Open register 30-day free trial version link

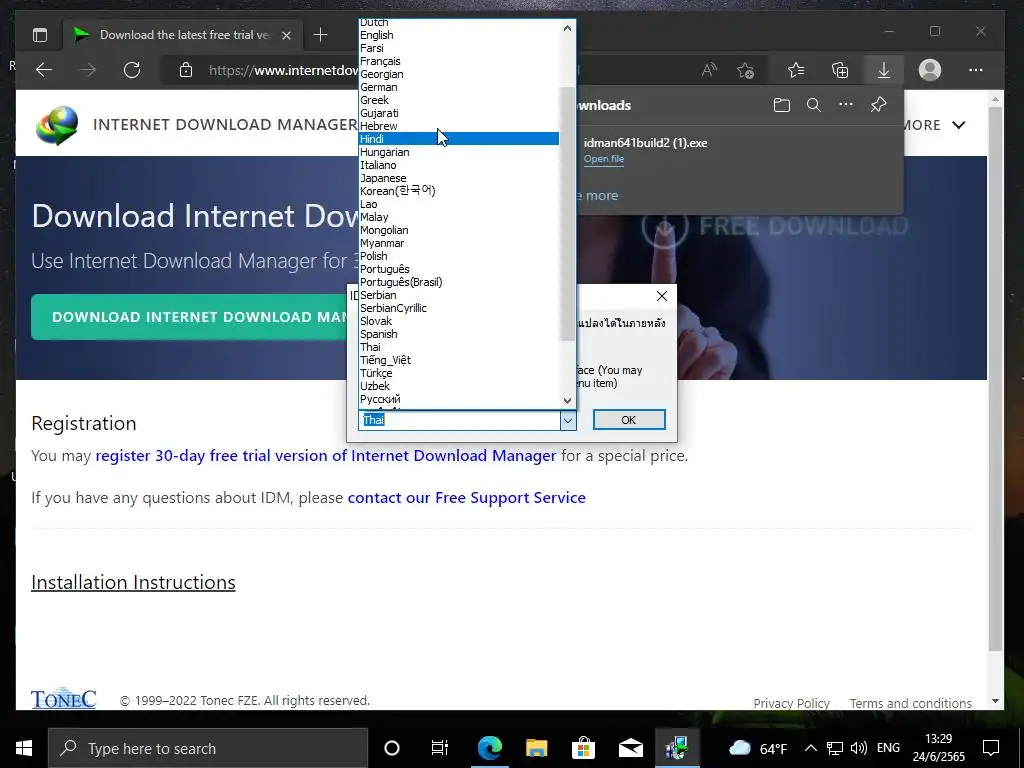(x=325, y=456)
